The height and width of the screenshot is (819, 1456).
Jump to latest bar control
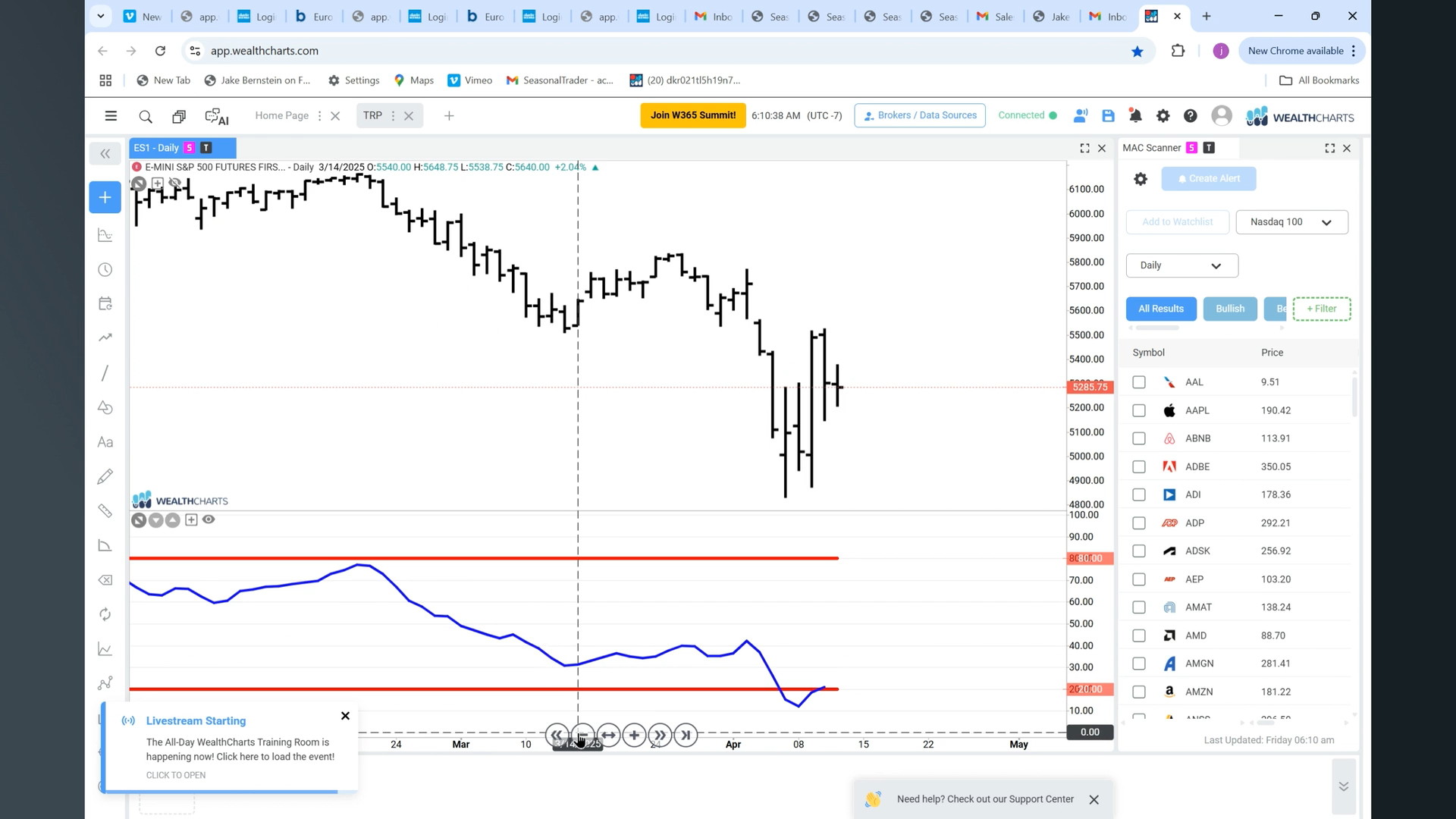(686, 735)
